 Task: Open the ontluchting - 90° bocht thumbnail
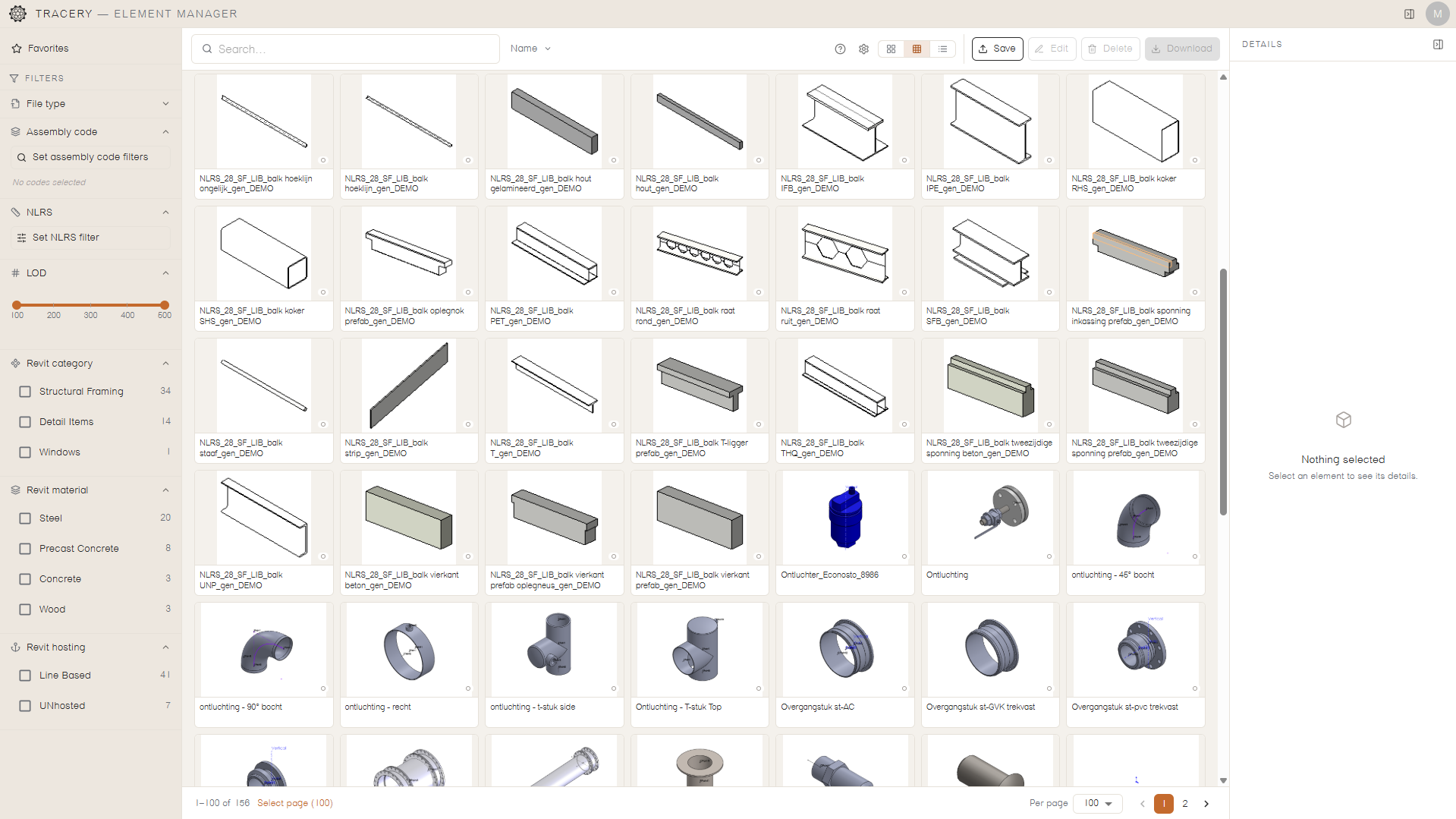pyautogui.click(x=264, y=650)
